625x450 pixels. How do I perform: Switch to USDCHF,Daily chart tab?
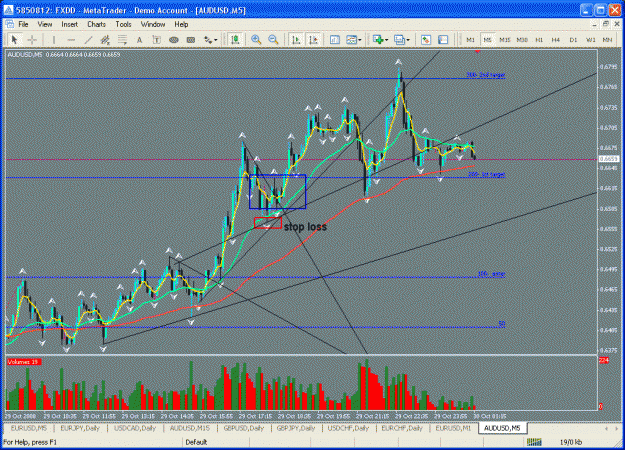pos(348,428)
